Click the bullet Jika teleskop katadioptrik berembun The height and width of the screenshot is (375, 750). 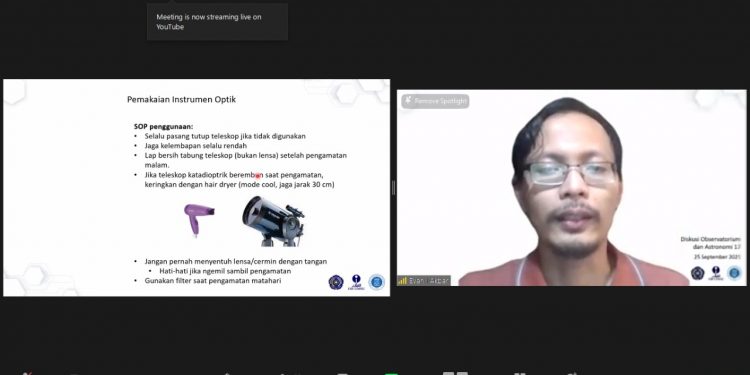point(239,179)
